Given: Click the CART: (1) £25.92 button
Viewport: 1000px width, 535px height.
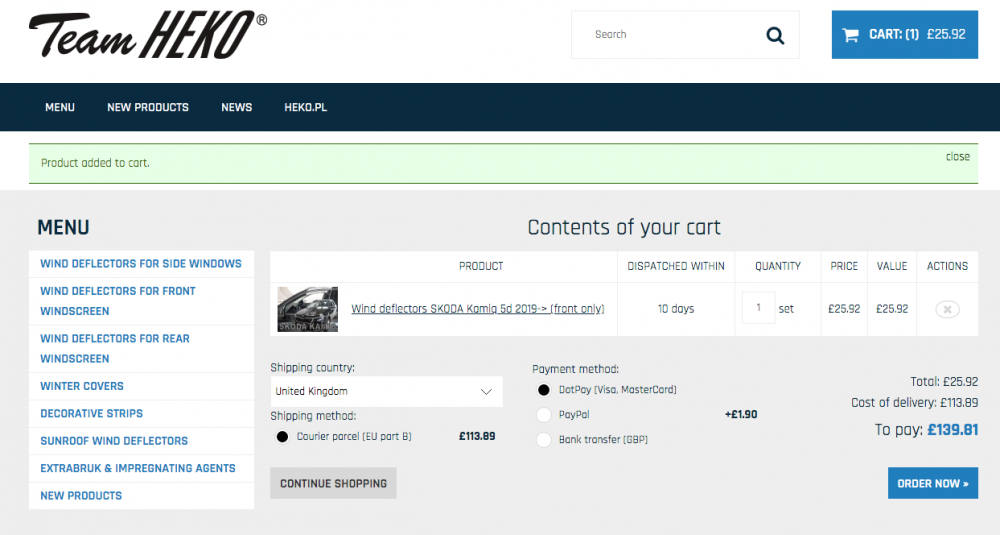Looking at the screenshot, I should pyautogui.click(x=904, y=34).
